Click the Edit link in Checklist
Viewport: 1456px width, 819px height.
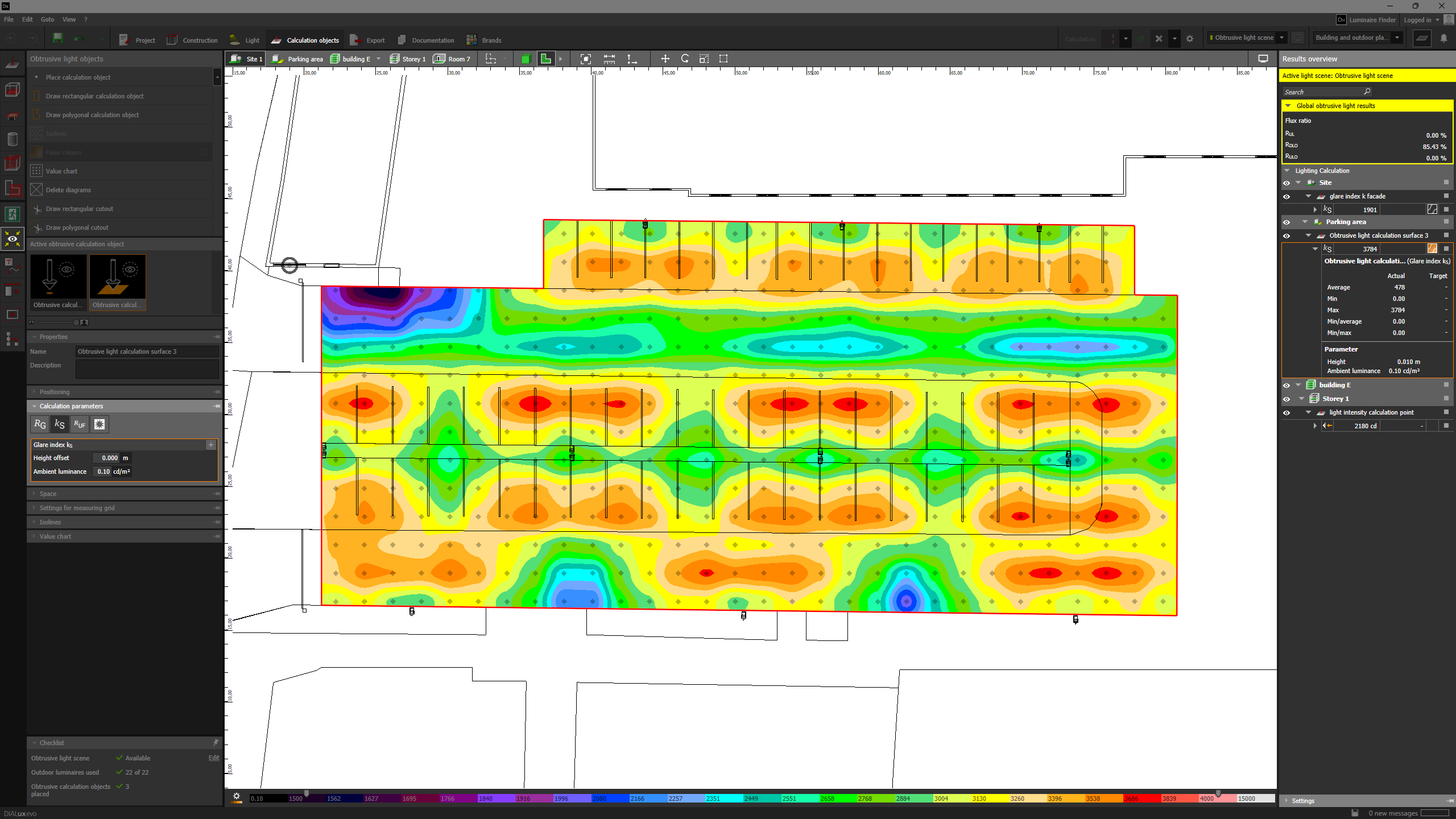[x=214, y=758]
